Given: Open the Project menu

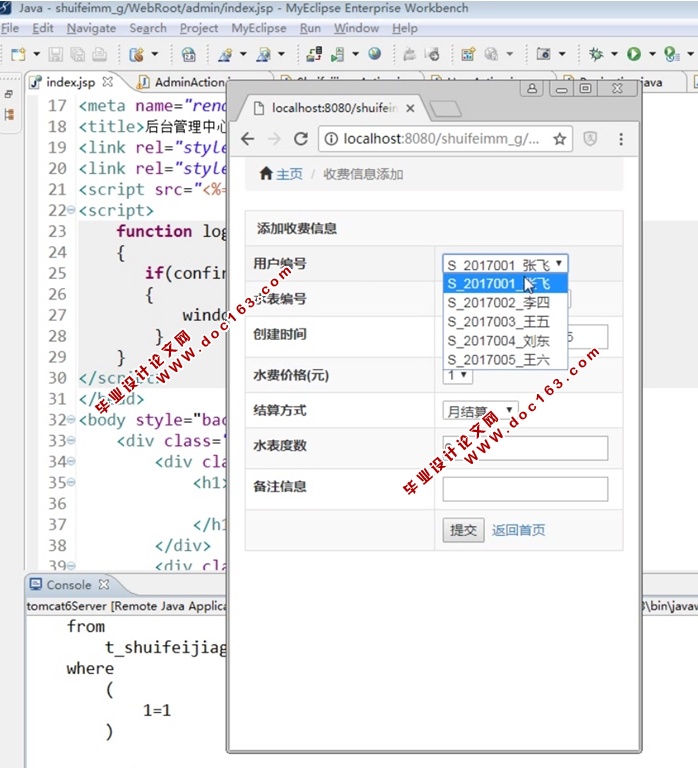Looking at the screenshot, I should coord(198,28).
